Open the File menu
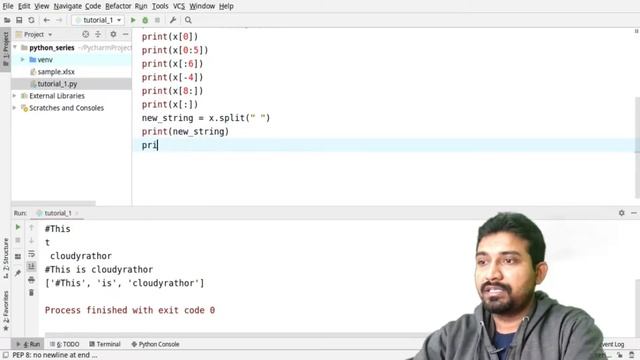 tap(8, 6)
